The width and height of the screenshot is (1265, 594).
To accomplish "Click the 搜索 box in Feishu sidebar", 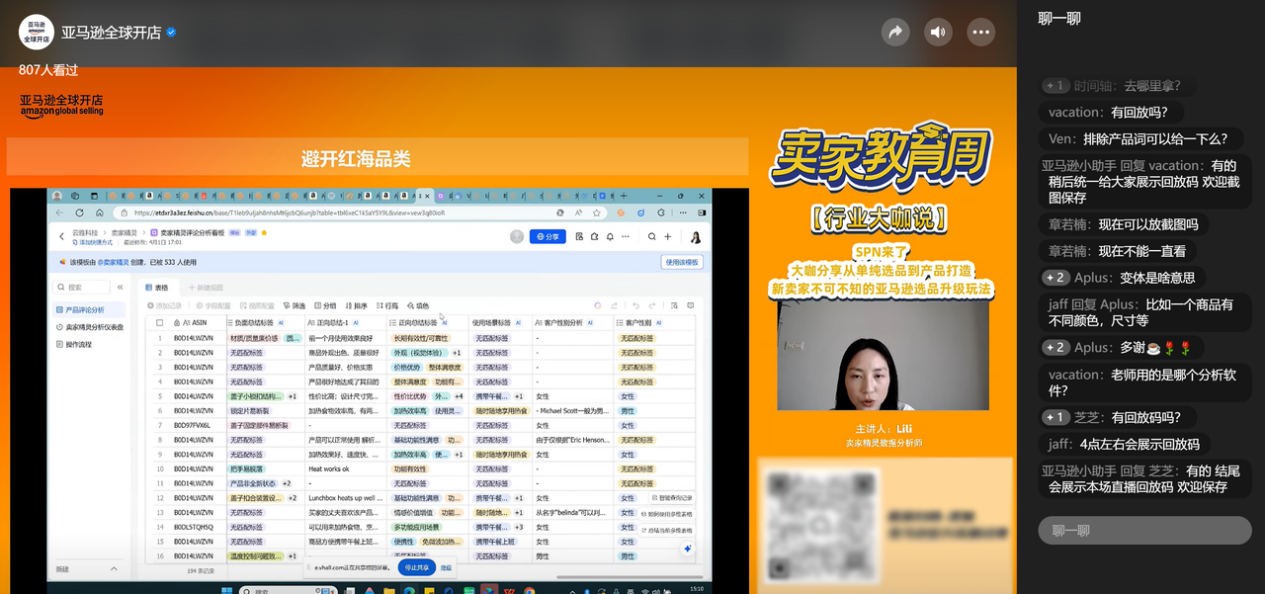I will [x=82, y=287].
